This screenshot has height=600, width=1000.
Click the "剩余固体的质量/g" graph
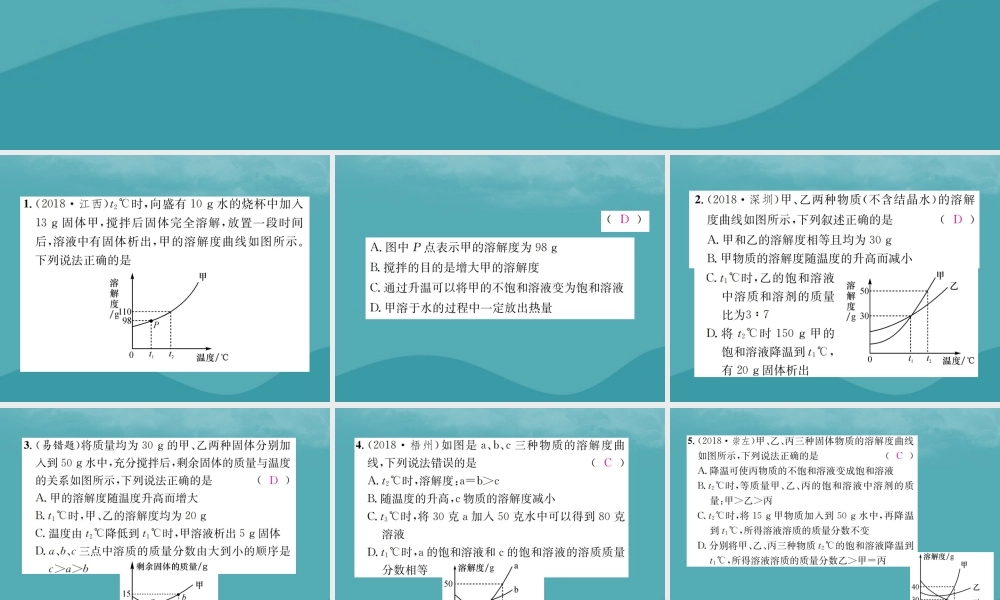[x=169, y=581]
